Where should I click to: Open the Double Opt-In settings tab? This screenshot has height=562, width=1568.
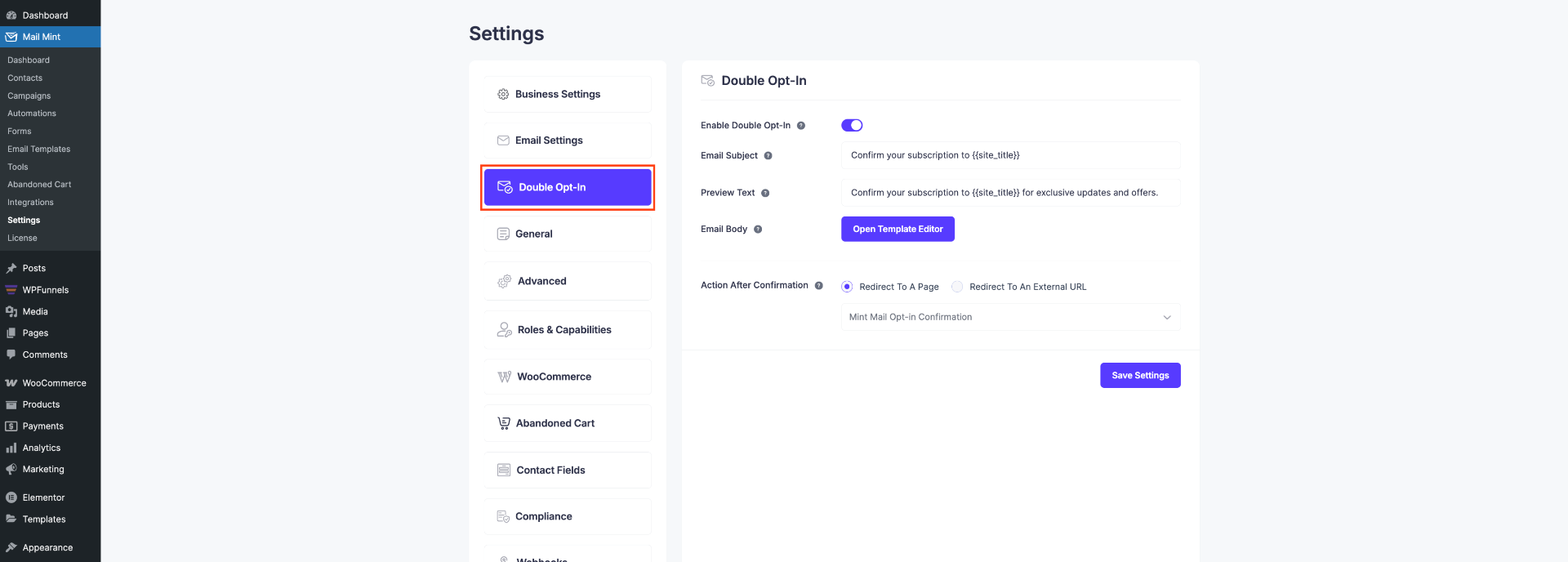[x=568, y=187]
